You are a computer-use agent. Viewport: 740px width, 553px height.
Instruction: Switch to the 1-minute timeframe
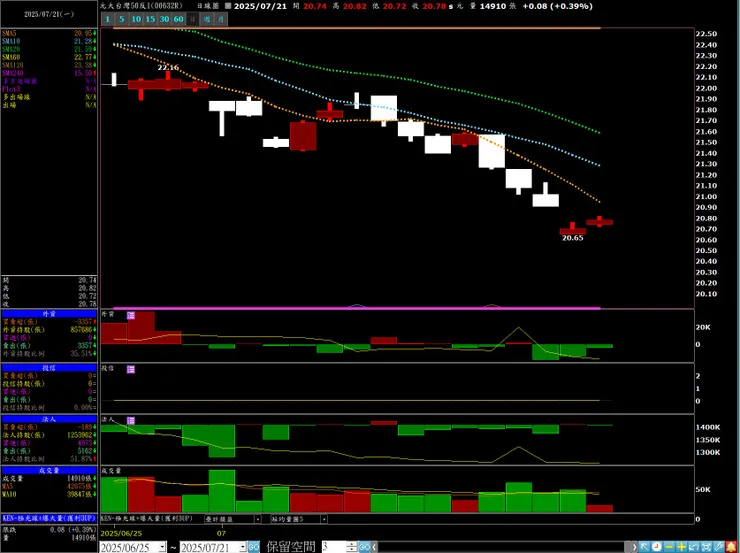(x=108, y=19)
